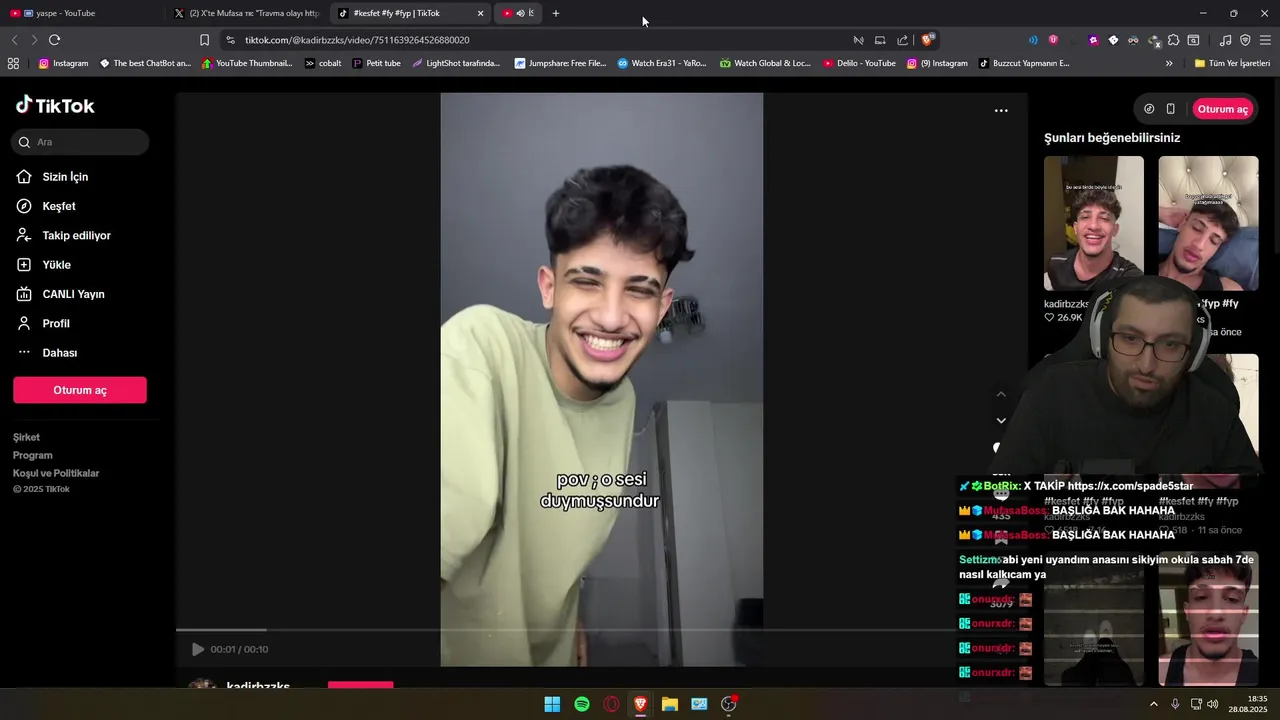The image size is (1280, 720).
Task: Open Sizin İçin feed
Action: coord(65,177)
